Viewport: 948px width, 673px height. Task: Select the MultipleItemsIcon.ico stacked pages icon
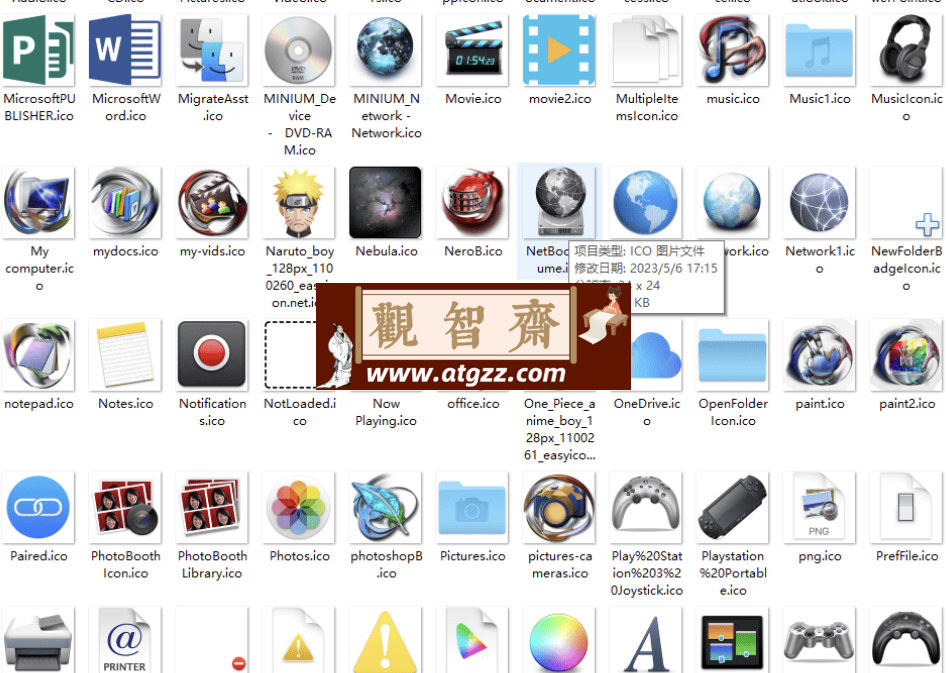coord(646,50)
